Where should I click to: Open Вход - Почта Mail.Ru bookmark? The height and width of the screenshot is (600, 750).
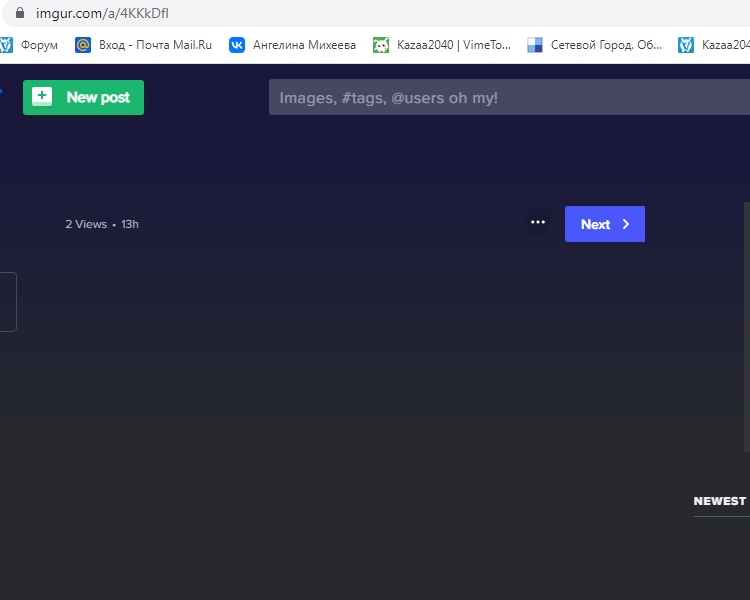click(x=155, y=45)
